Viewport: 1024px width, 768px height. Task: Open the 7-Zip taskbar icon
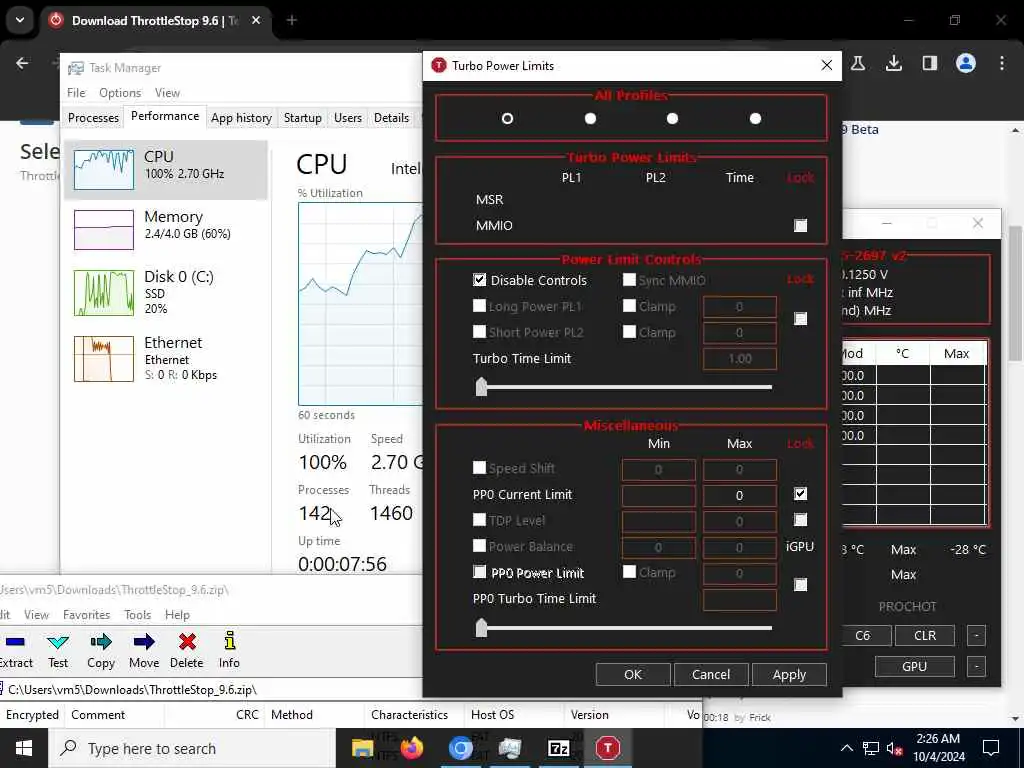[x=558, y=748]
